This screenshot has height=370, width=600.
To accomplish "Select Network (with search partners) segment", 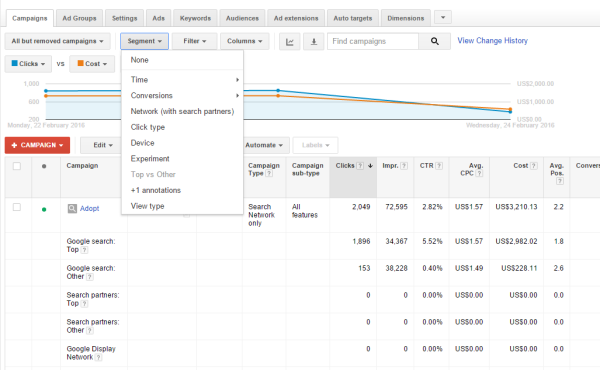I will click(183, 111).
